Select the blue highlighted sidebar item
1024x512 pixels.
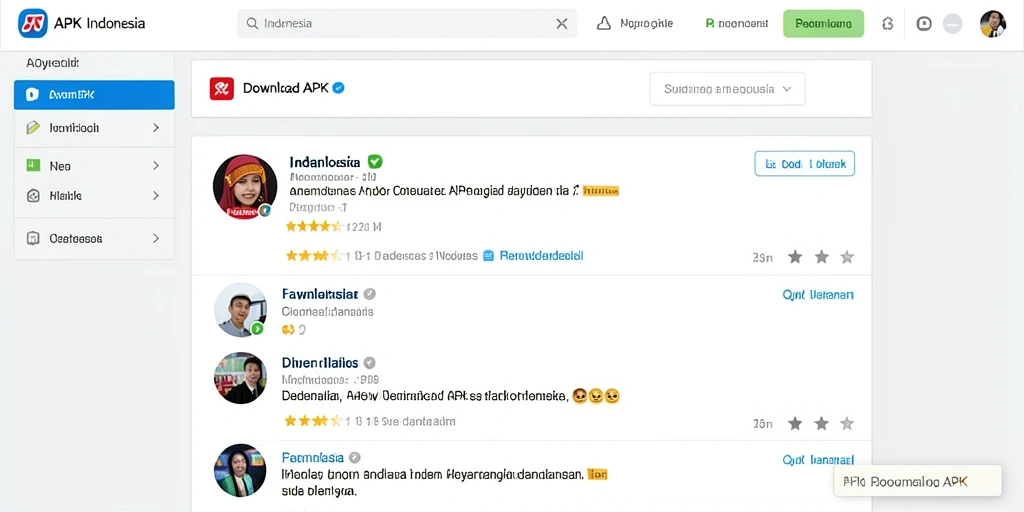(x=94, y=95)
